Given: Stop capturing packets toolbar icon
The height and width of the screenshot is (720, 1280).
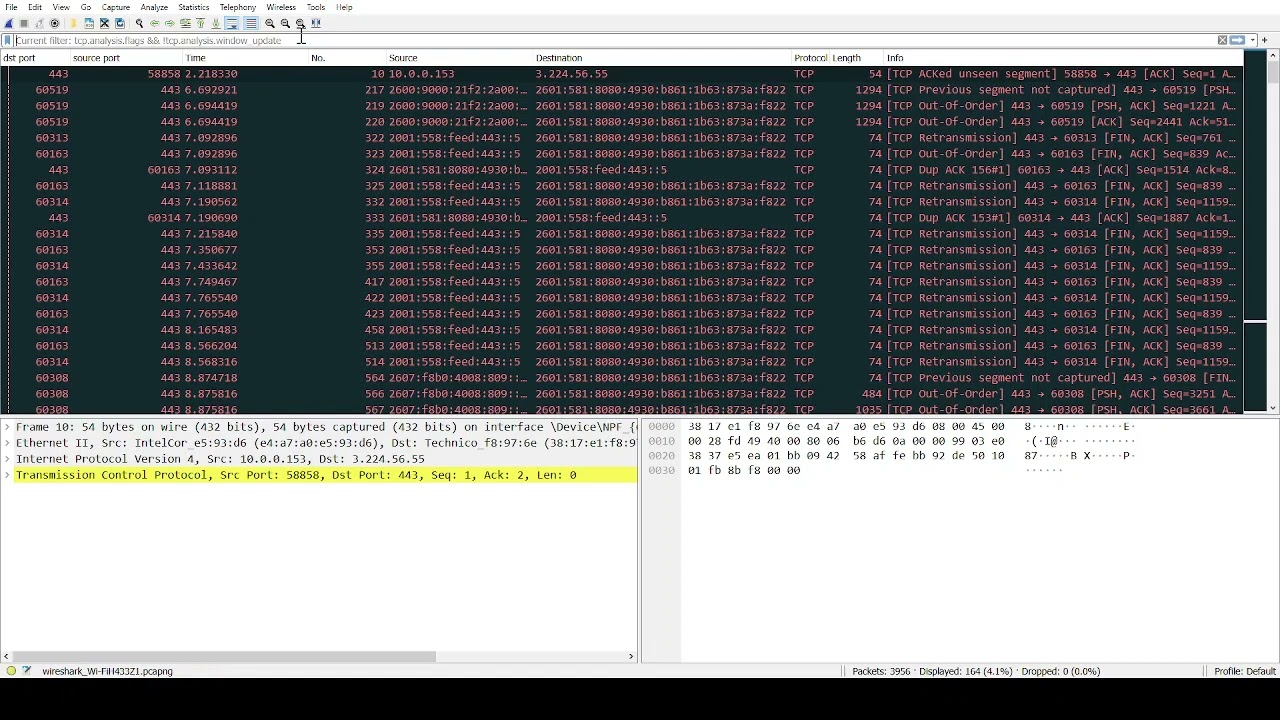Looking at the screenshot, I should point(24,23).
